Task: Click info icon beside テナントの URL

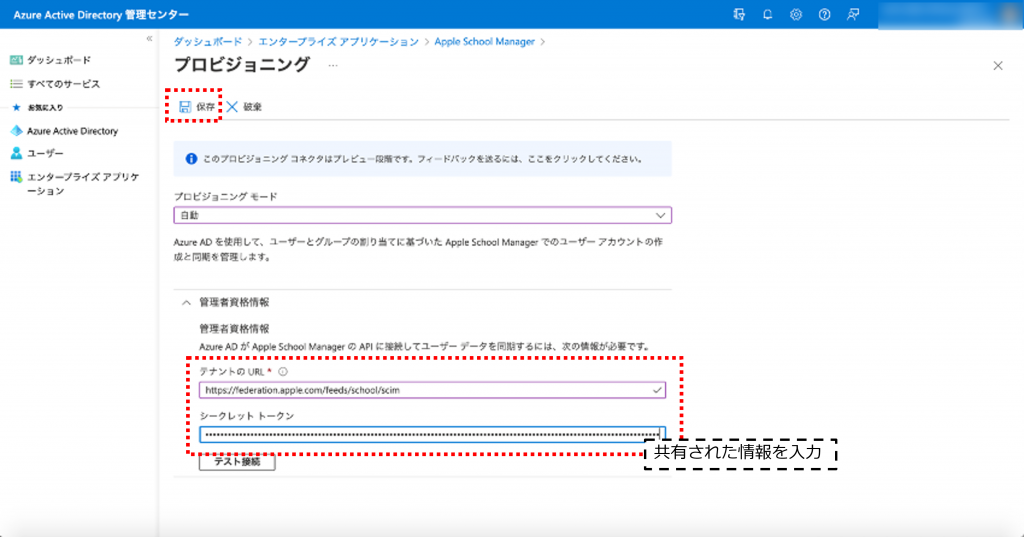Action: tap(283, 372)
